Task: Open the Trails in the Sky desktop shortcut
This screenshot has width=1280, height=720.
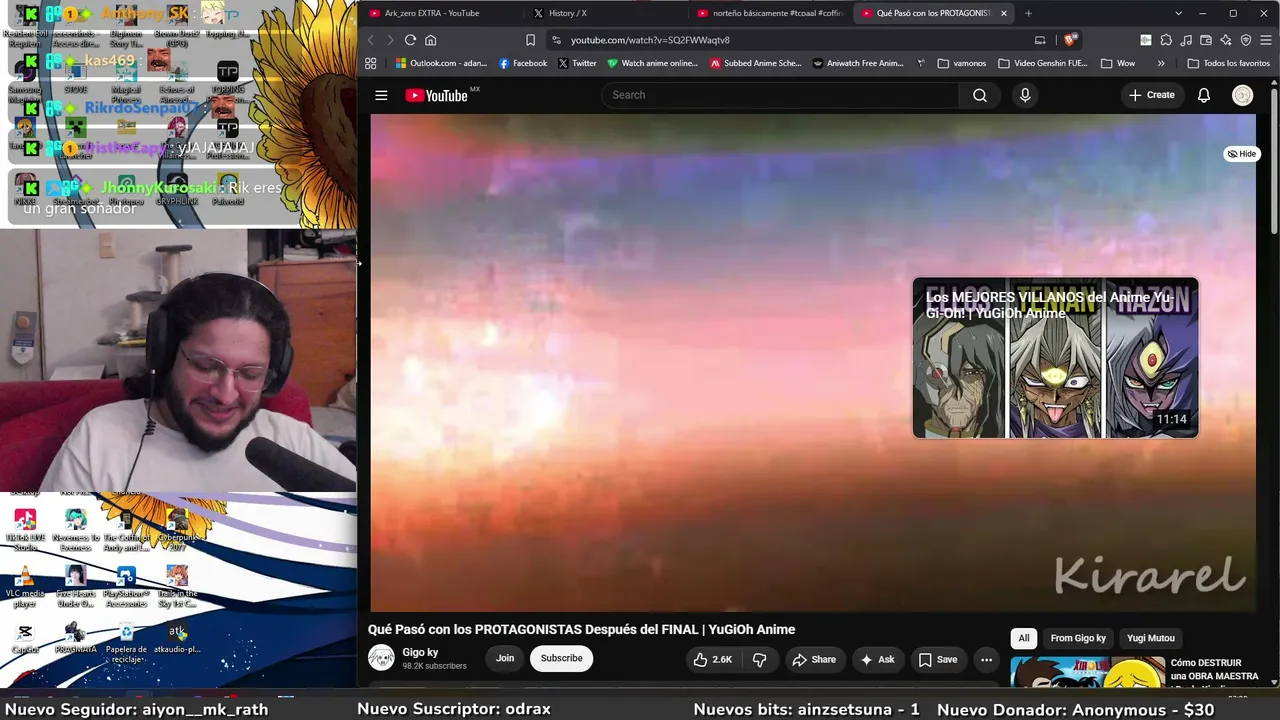Action: pyautogui.click(x=177, y=586)
